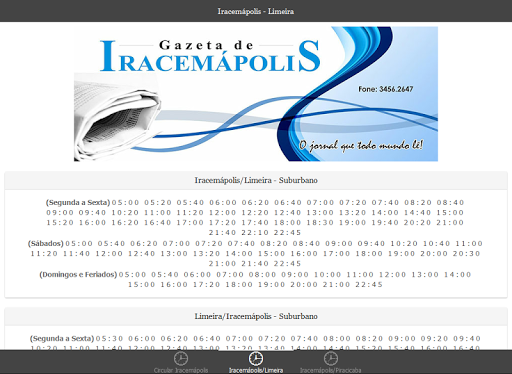The height and width of the screenshot is (374, 512).
Task: Switch to Circular Iracemápolis tab label
Action: coord(181,370)
